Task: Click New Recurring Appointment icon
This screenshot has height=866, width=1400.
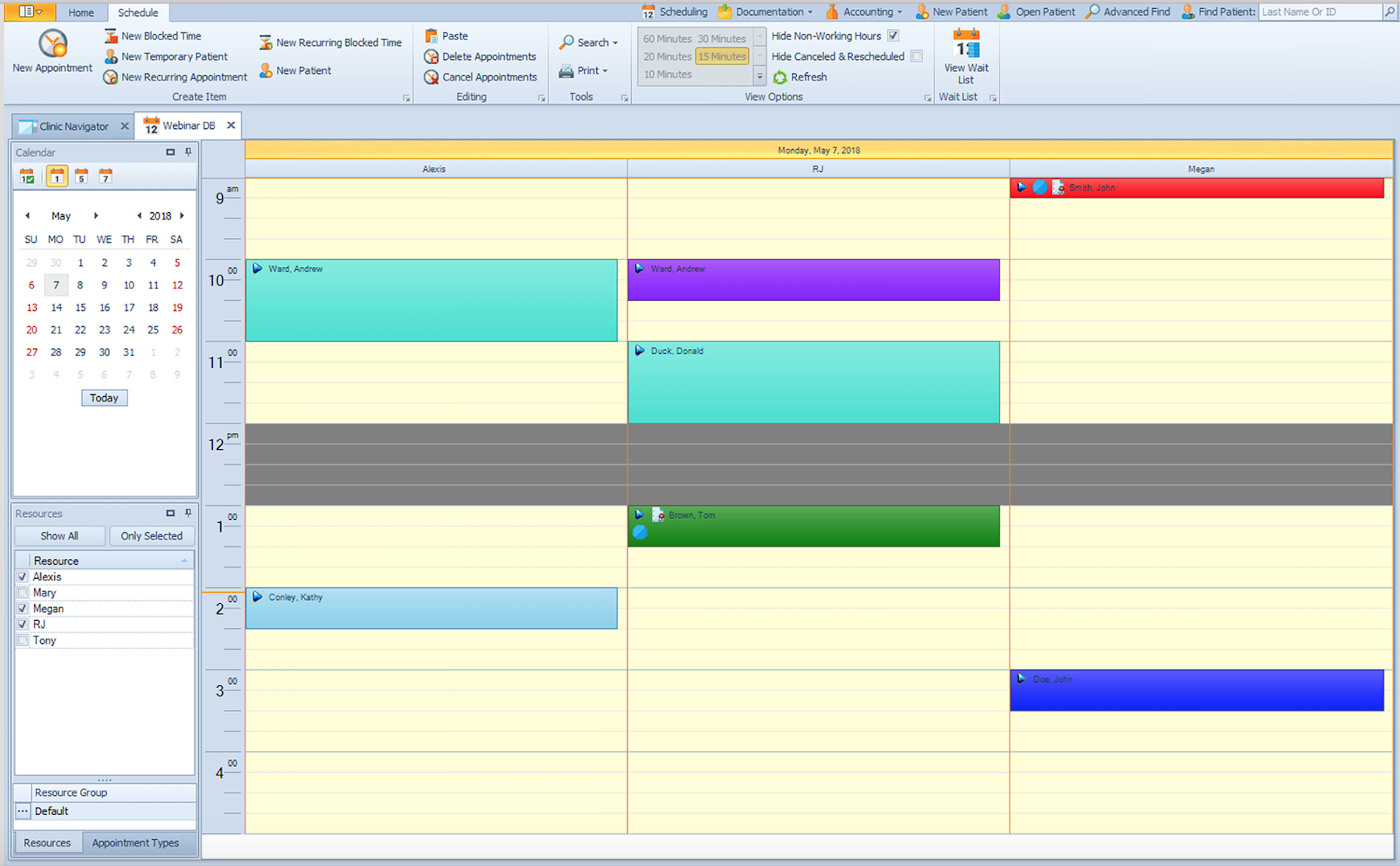Action: point(111,77)
